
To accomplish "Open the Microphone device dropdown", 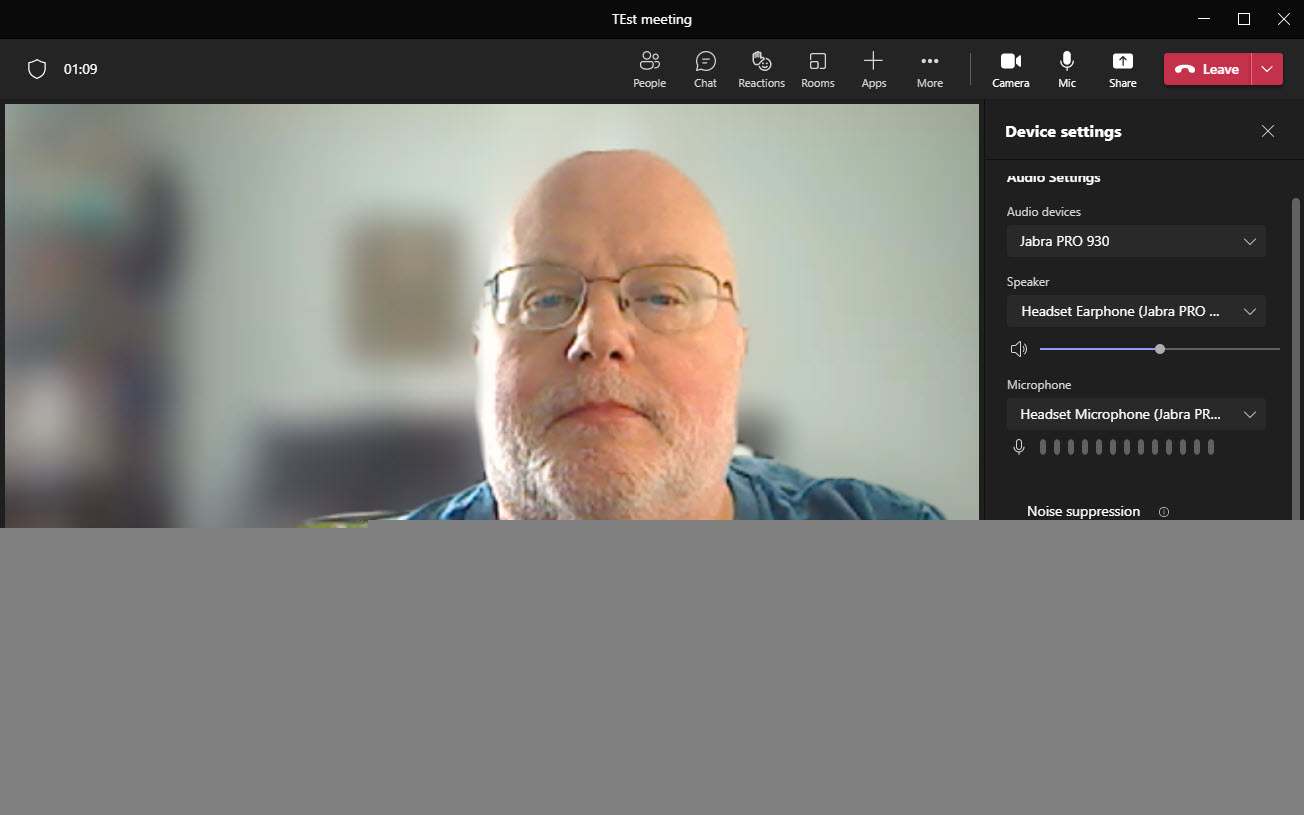I will tap(1136, 414).
